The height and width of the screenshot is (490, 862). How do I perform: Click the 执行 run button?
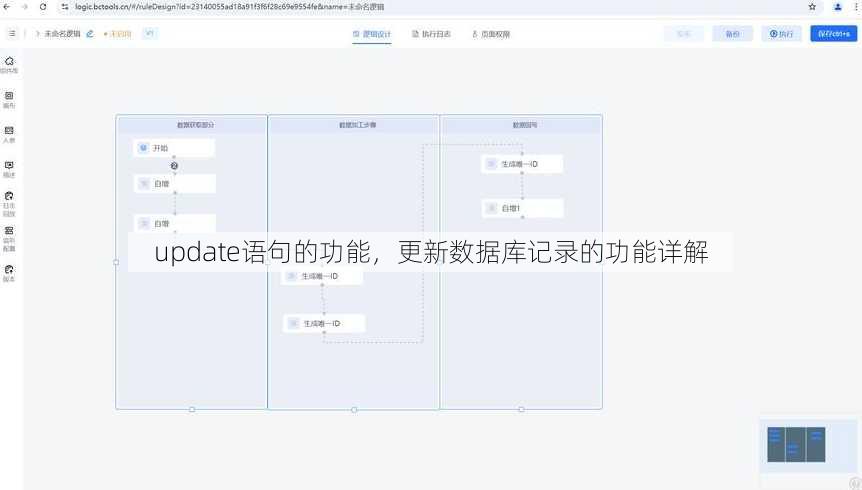coord(781,34)
